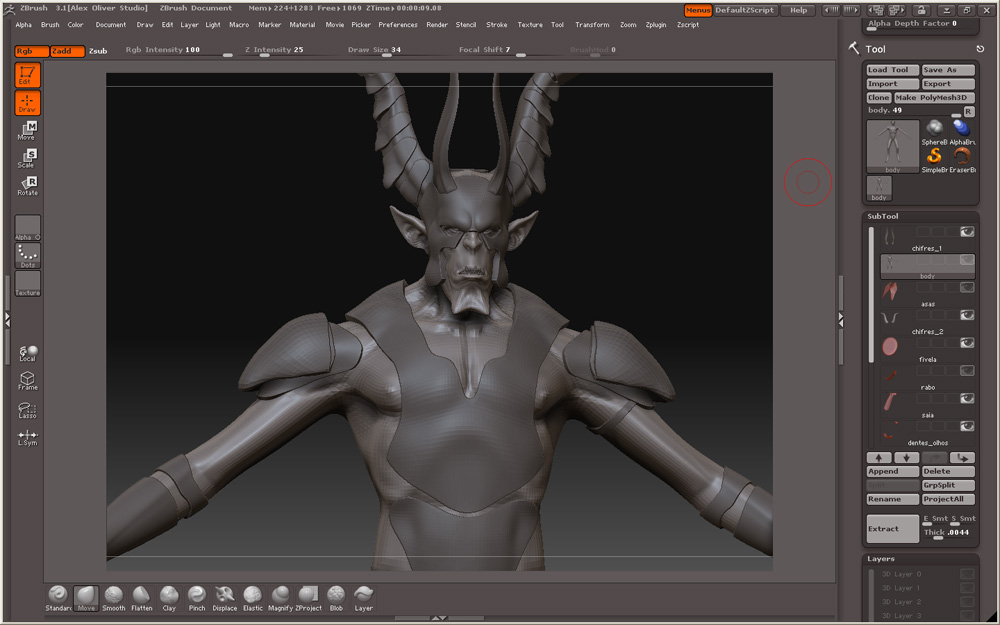This screenshot has height=625, width=1000.
Task: Choose the Layer brush
Action: point(364,598)
